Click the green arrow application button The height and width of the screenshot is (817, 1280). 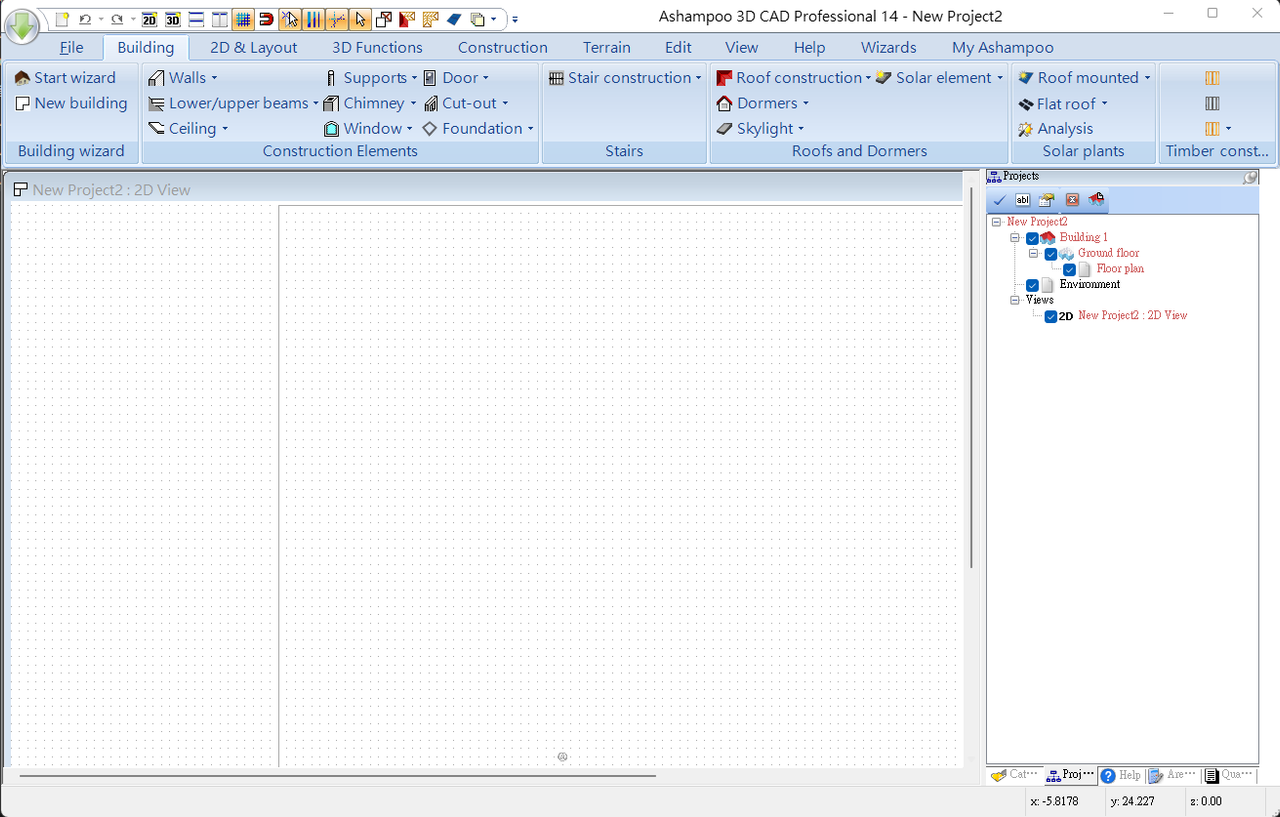pyautogui.click(x=22, y=26)
